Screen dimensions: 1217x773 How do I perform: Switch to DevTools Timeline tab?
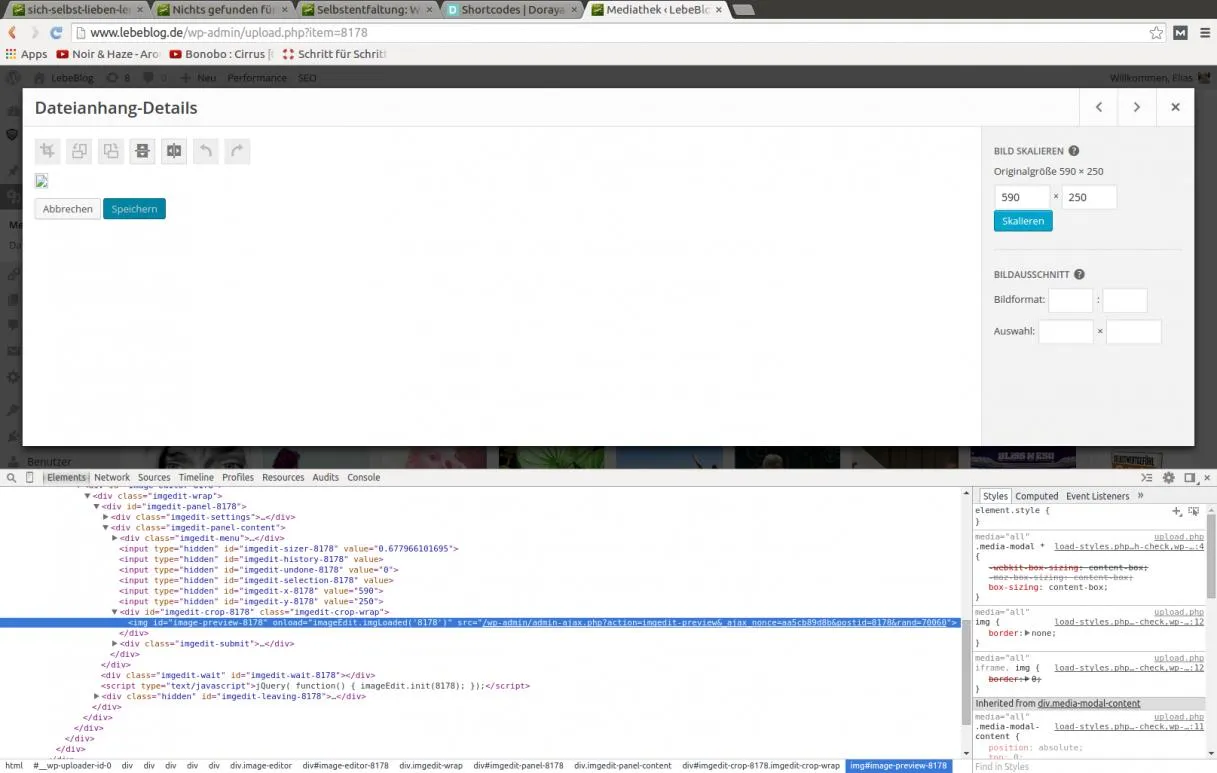click(x=196, y=478)
